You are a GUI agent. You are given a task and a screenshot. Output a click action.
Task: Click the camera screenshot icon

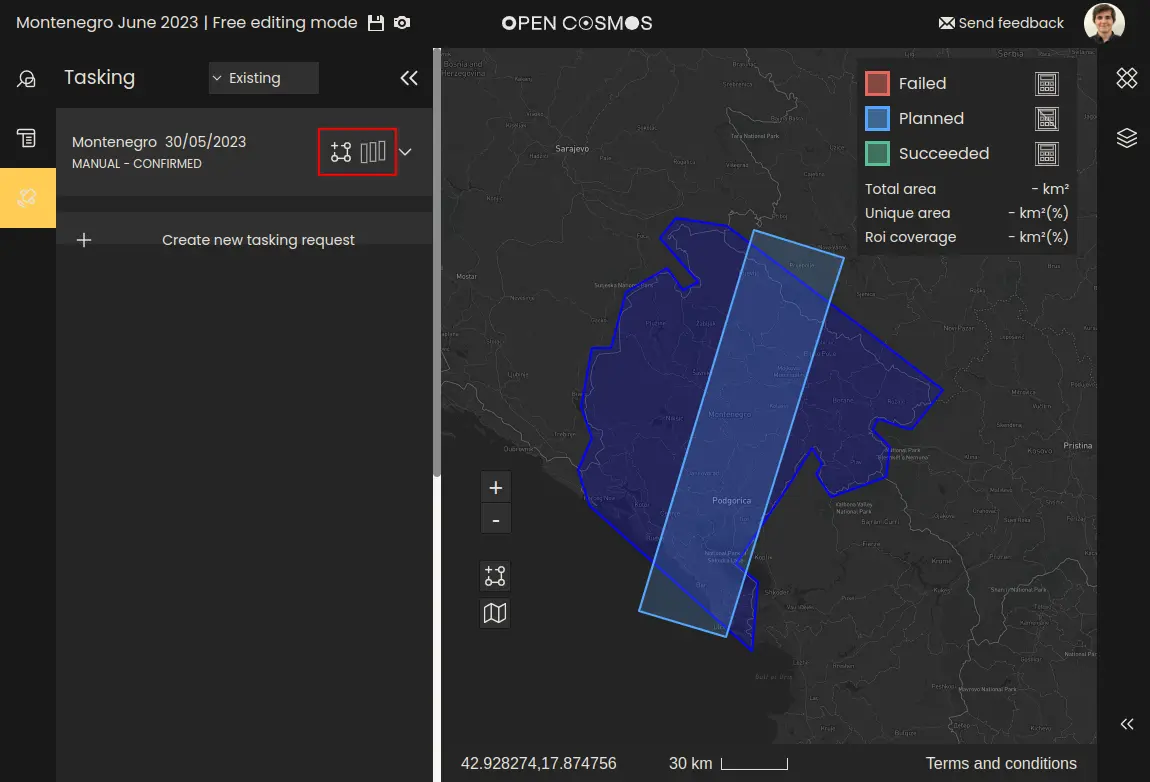tap(401, 23)
